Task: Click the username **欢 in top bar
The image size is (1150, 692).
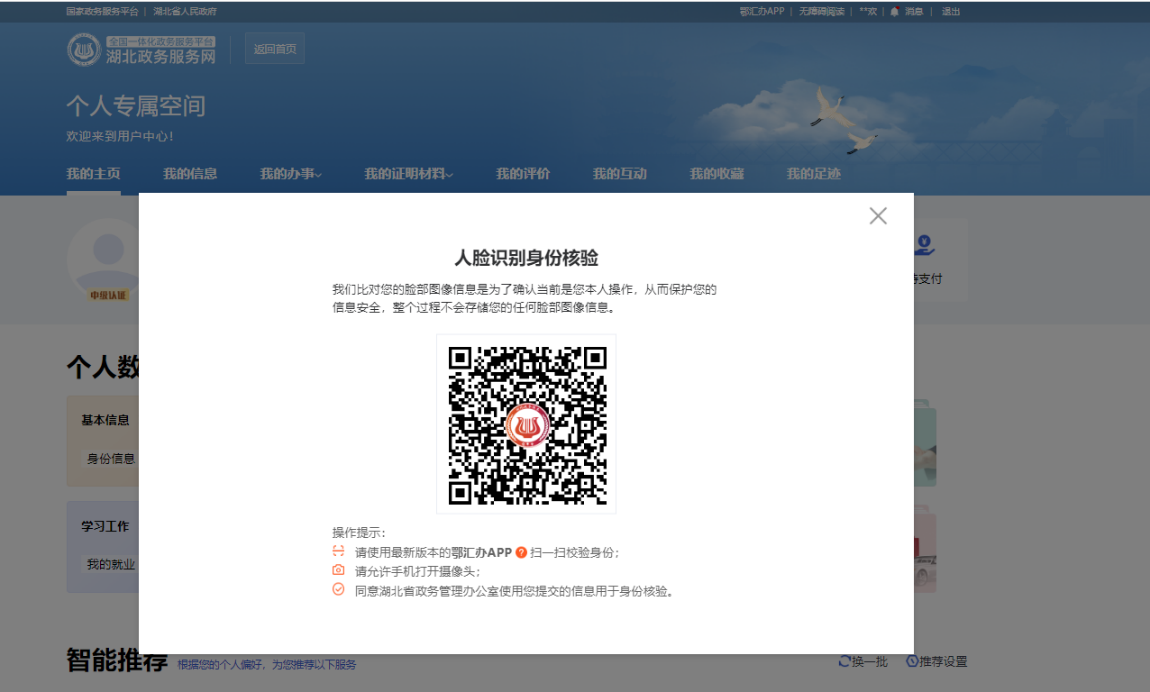Action: (x=868, y=11)
